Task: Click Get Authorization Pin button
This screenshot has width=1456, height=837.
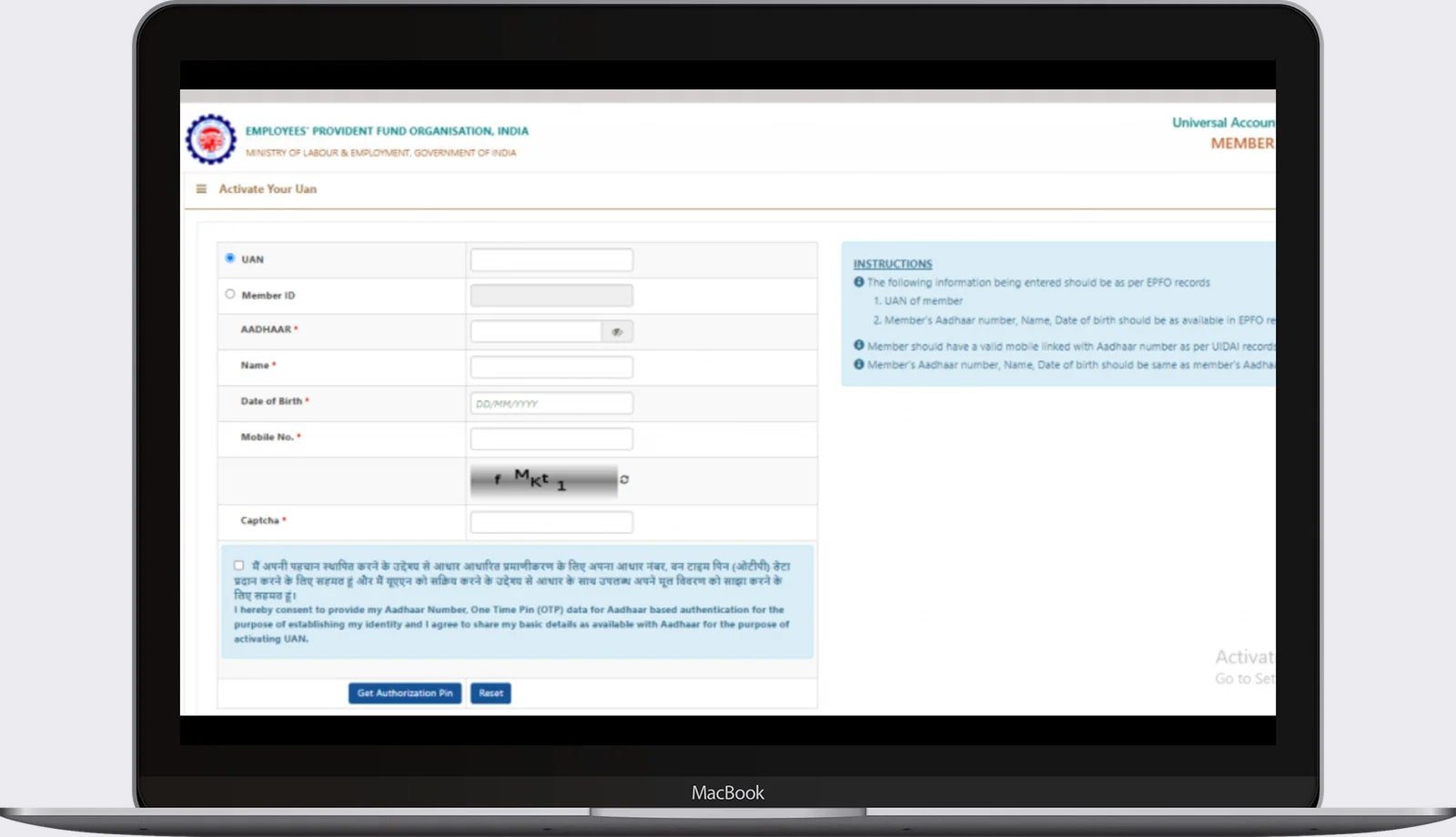Action: tap(405, 693)
